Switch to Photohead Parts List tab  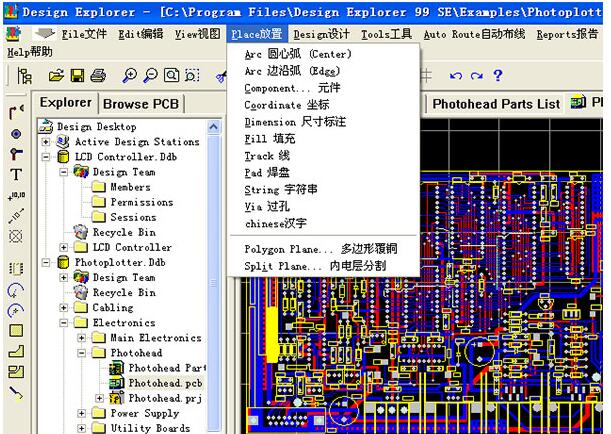coord(496,104)
